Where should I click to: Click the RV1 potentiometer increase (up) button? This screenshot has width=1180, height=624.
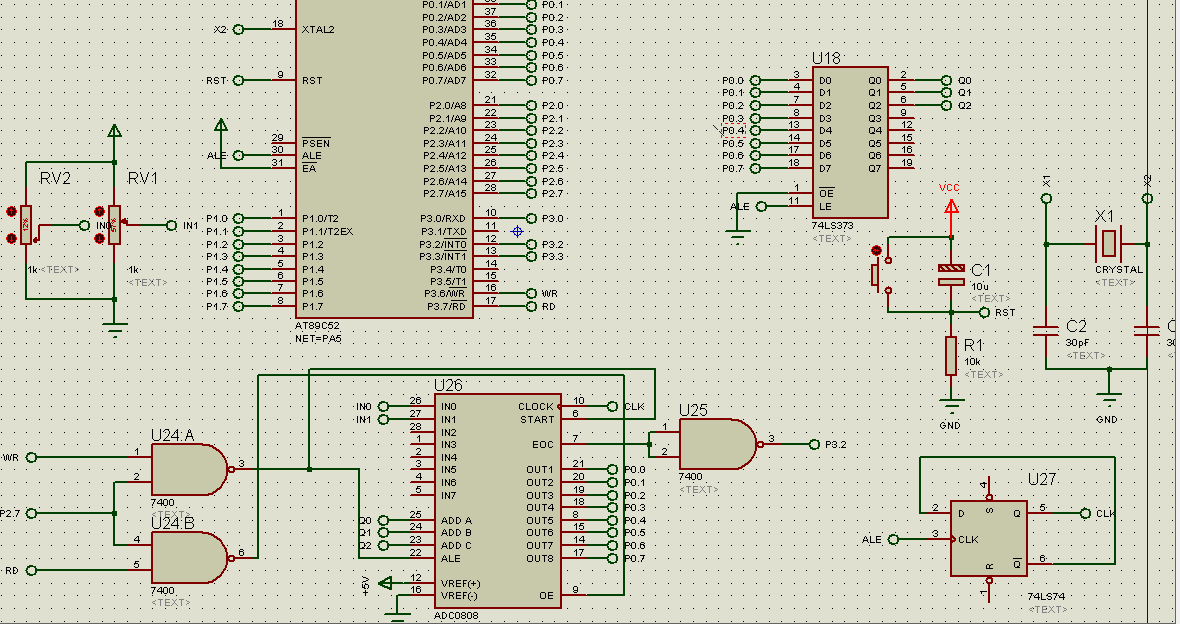tap(99, 211)
